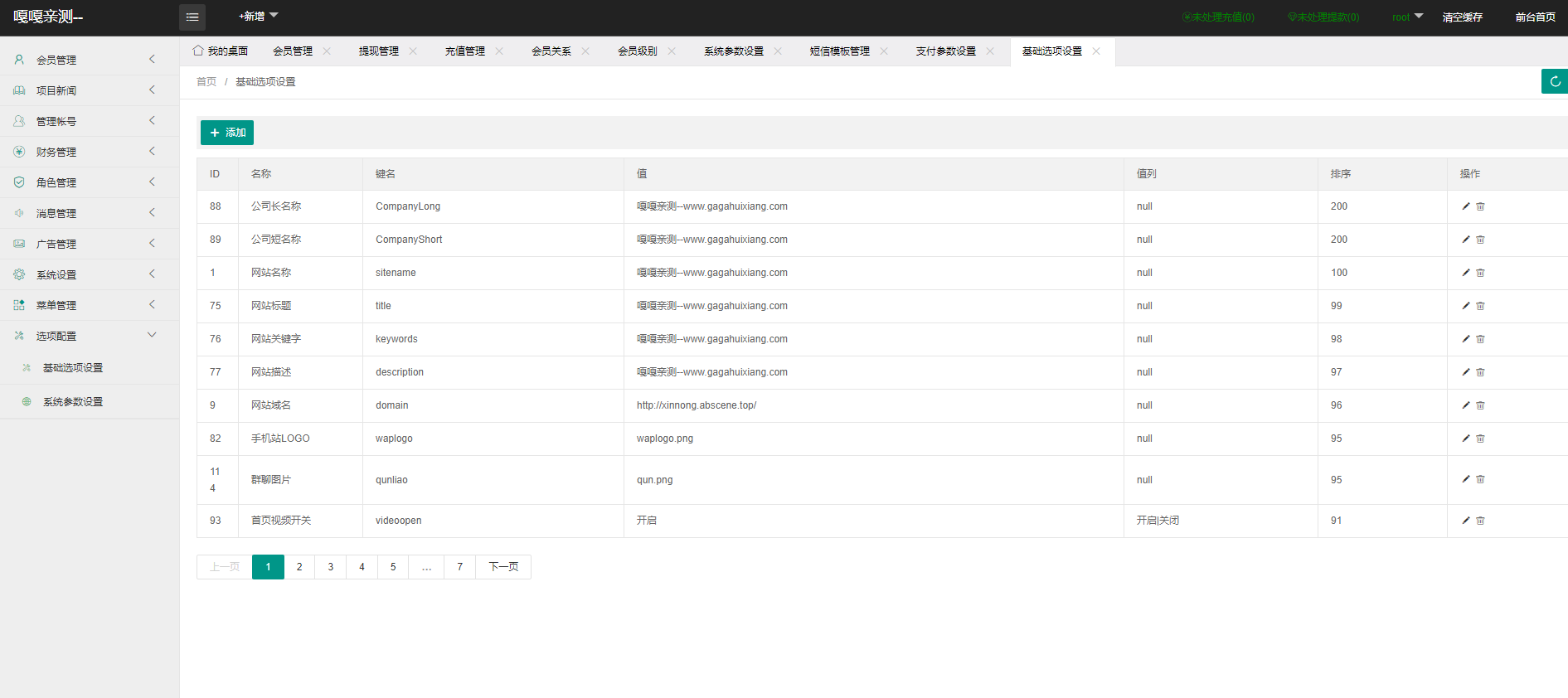Delete the qunliao row via trash icon
The image size is (1568, 698).
(x=1480, y=479)
